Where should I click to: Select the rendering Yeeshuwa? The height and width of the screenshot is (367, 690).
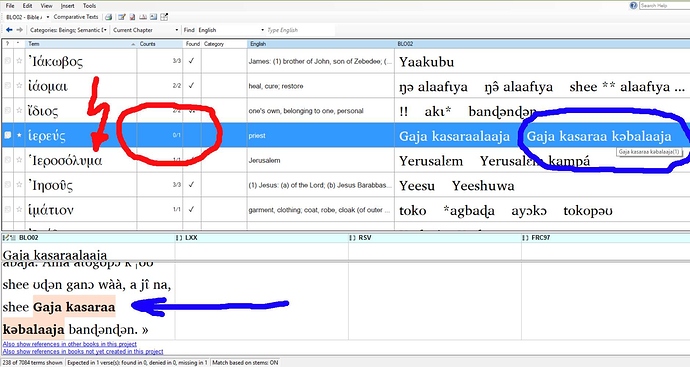483,186
